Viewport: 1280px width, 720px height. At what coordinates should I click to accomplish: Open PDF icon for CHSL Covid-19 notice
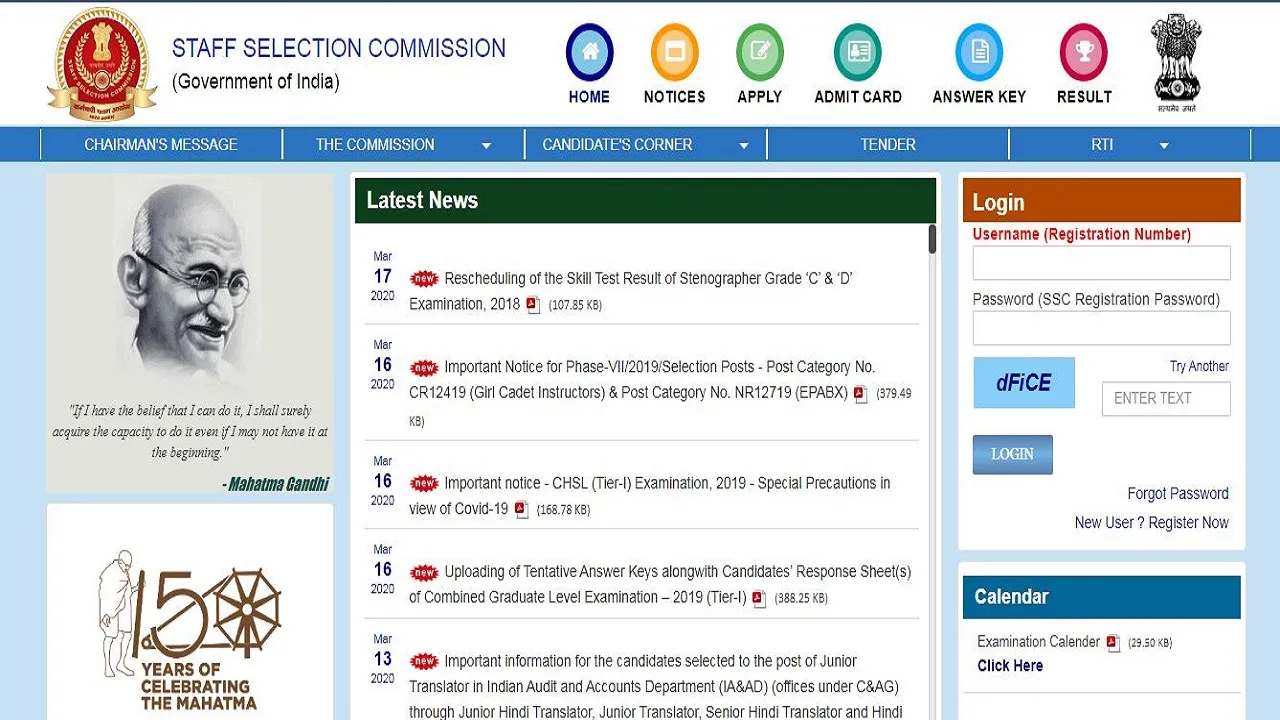coord(521,509)
